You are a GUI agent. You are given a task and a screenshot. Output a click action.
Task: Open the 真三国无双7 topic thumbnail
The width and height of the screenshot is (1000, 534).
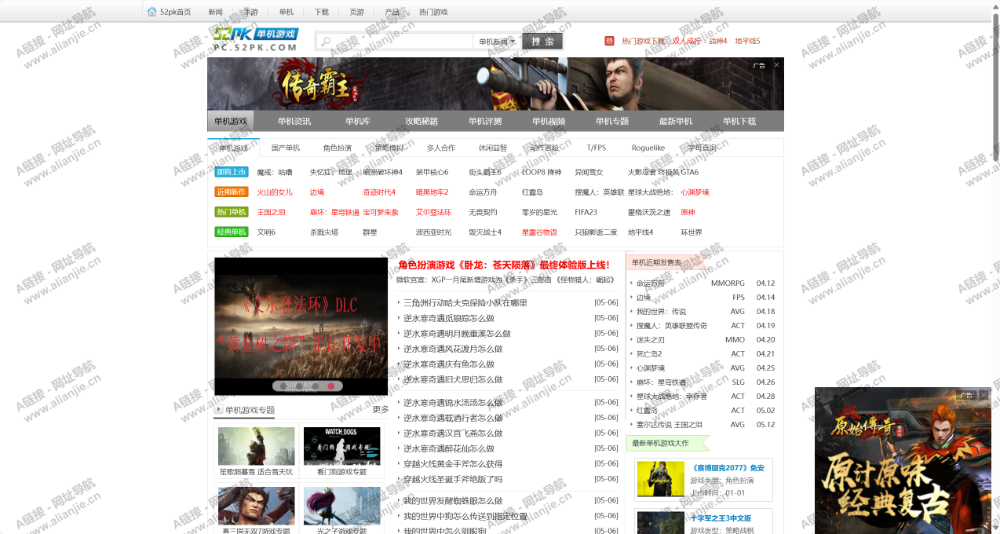pyautogui.click(x=256, y=506)
